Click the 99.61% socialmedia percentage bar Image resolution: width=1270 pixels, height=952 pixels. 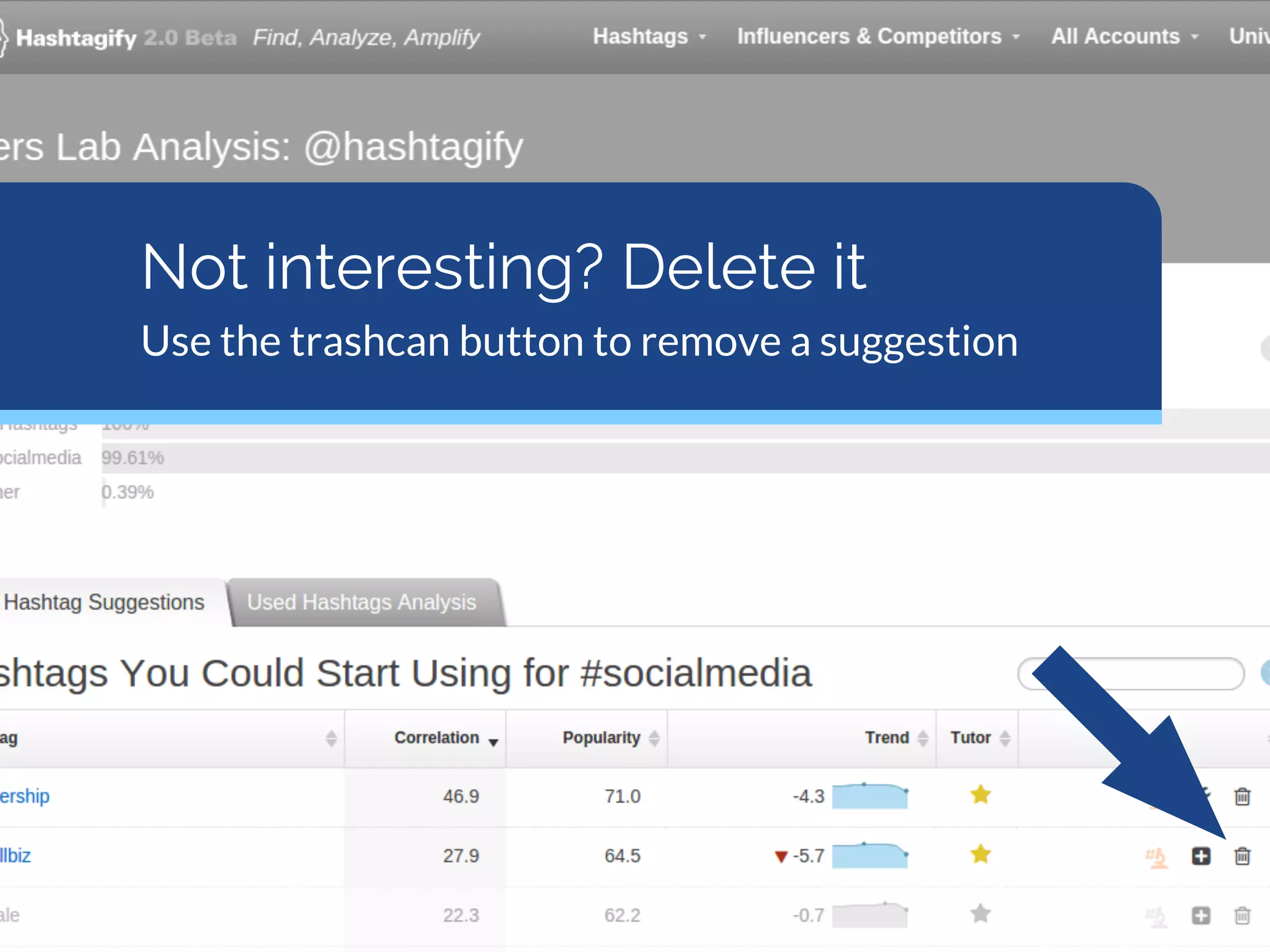point(686,458)
